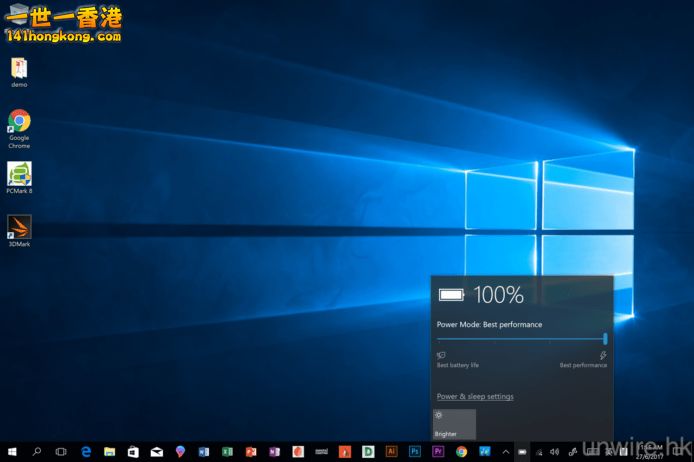Open the Windows Start menu
This screenshot has width=694, height=462.
(x=12, y=452)
